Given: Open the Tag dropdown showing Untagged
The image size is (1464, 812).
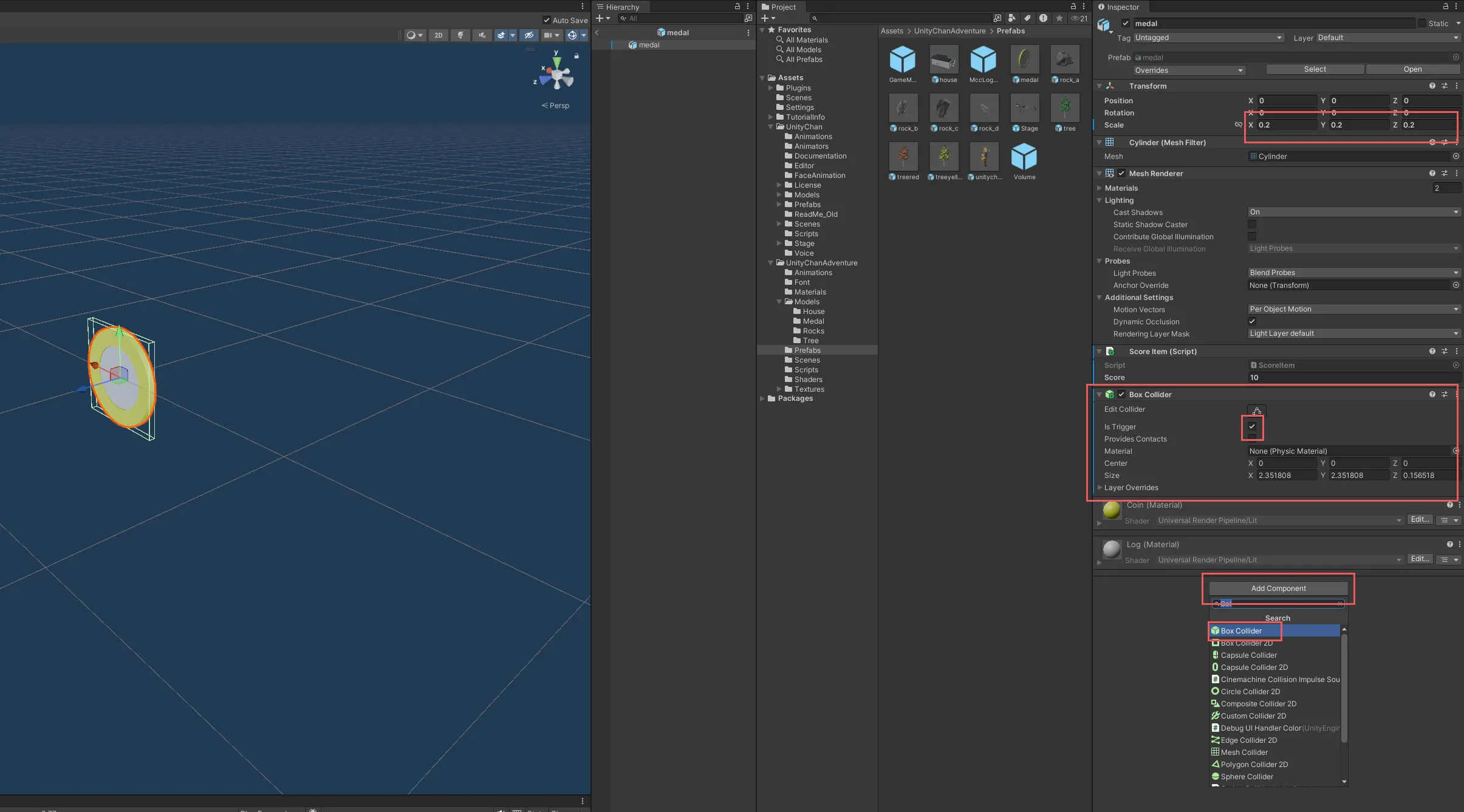Looking at the screenshot, I should click(x=1208, y=38).
